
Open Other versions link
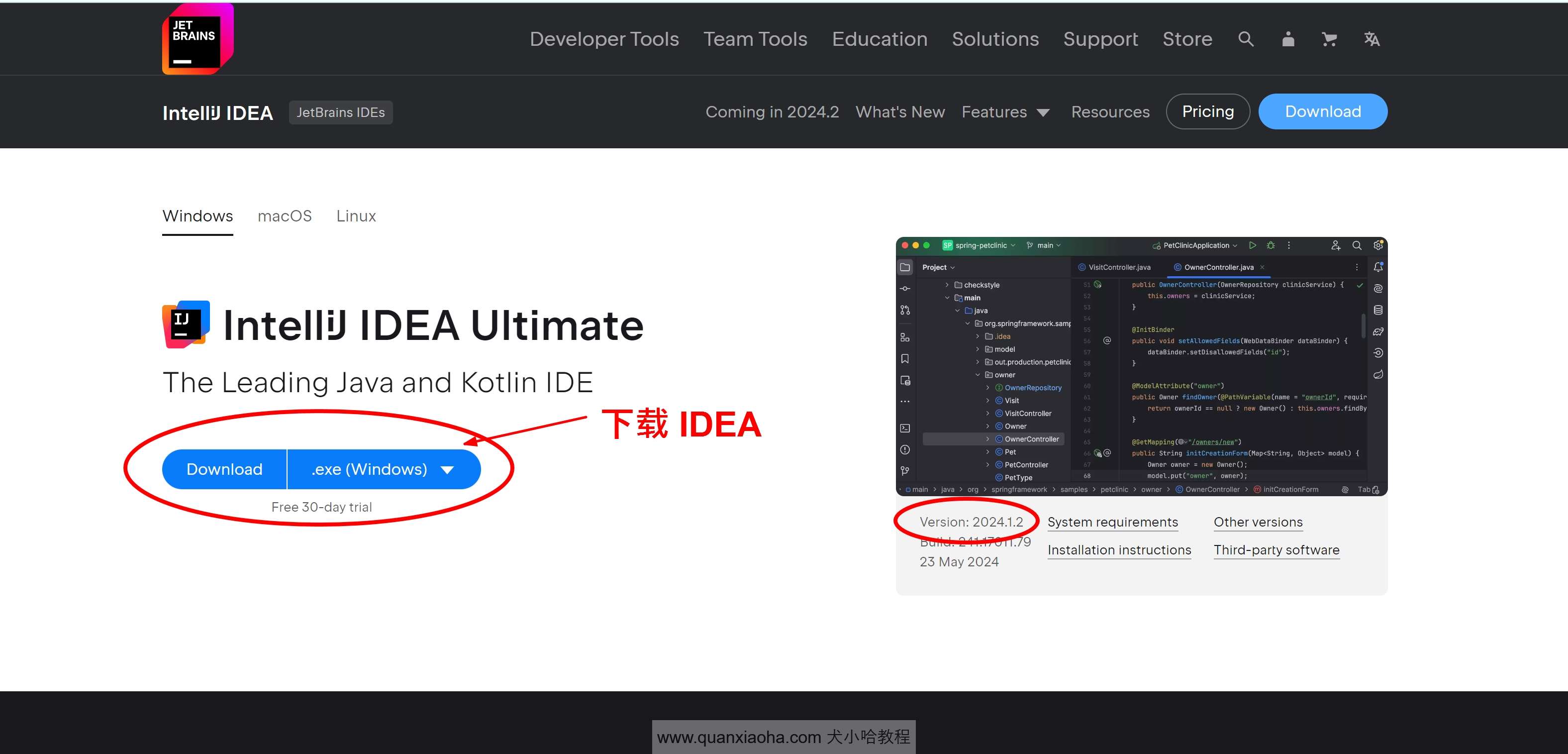point(1258,522)
